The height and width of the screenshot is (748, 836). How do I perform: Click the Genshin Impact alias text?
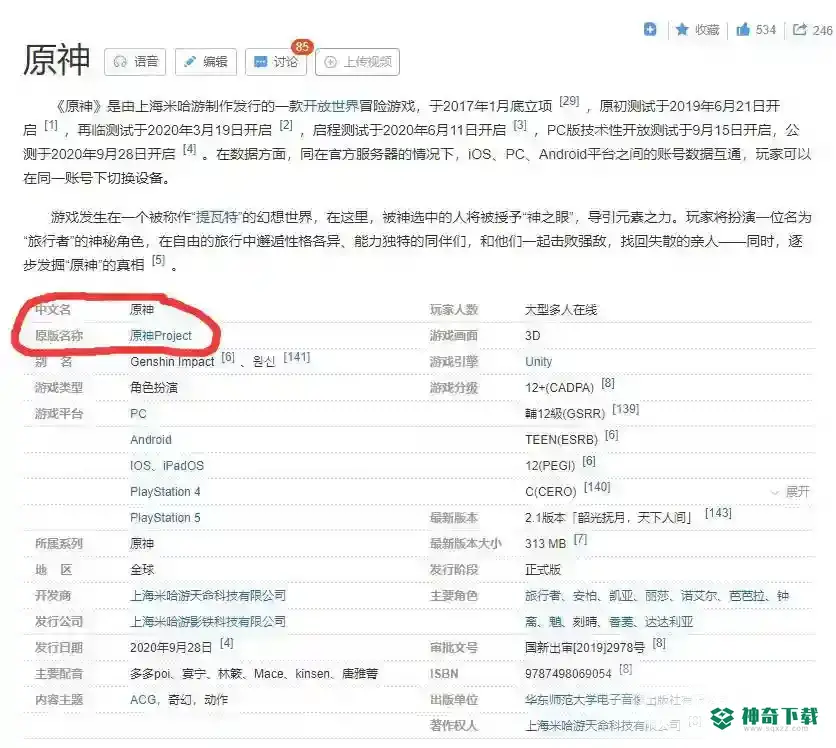tap(172, 361)
